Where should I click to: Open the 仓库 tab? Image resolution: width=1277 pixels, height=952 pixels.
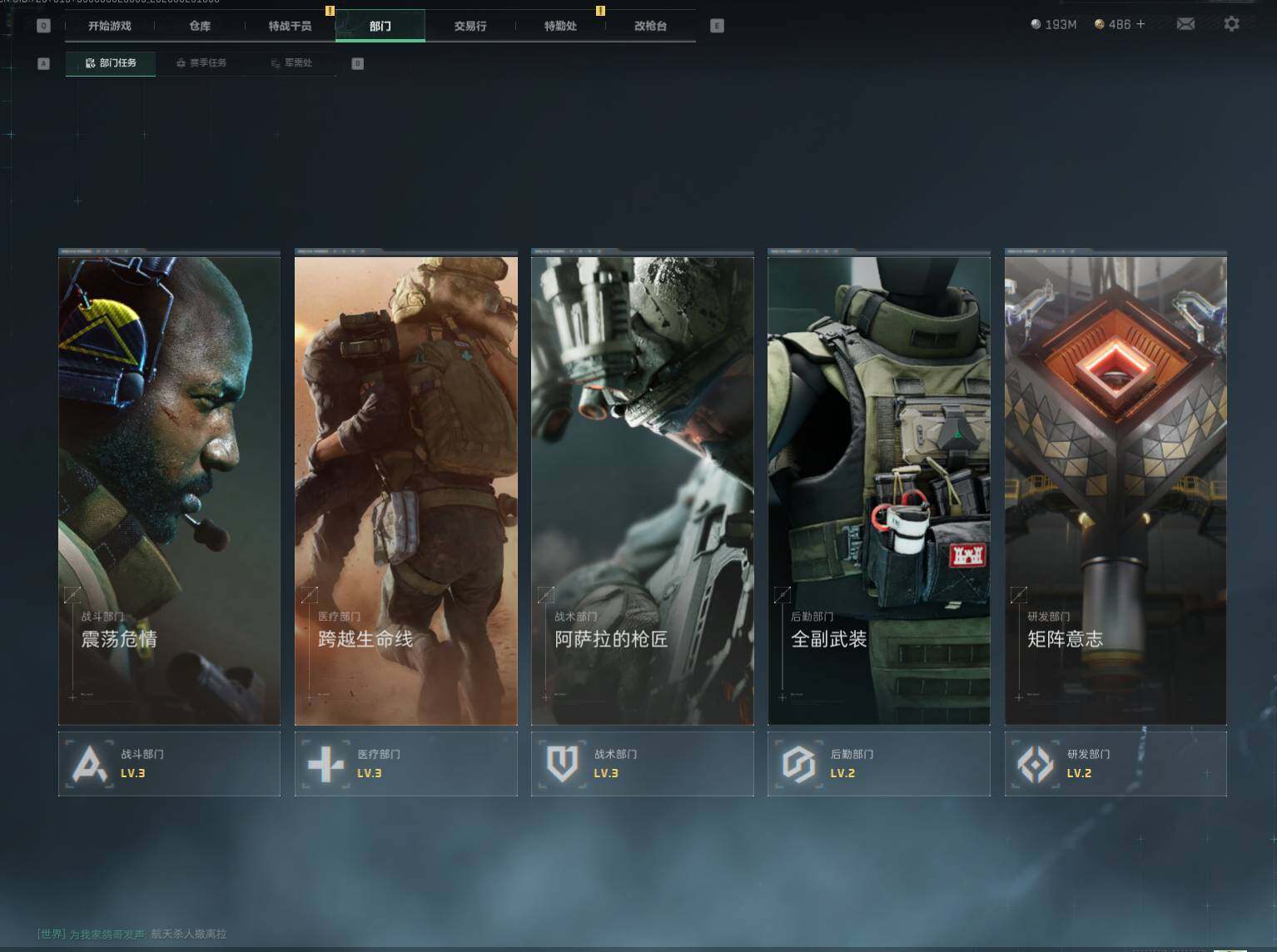pyautogui.click(x=200, y=26)
